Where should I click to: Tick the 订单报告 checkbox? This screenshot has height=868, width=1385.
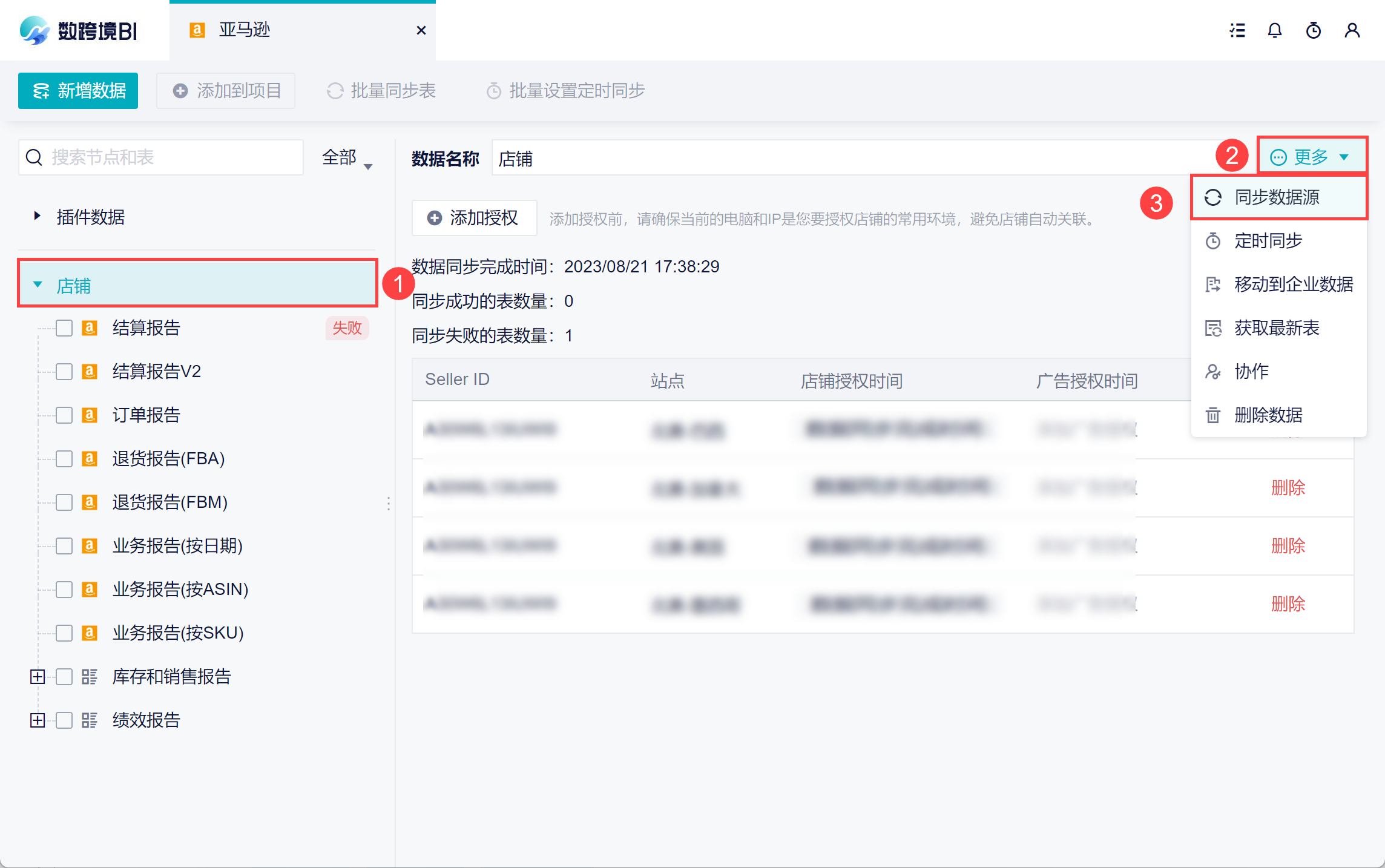(64, 415)
